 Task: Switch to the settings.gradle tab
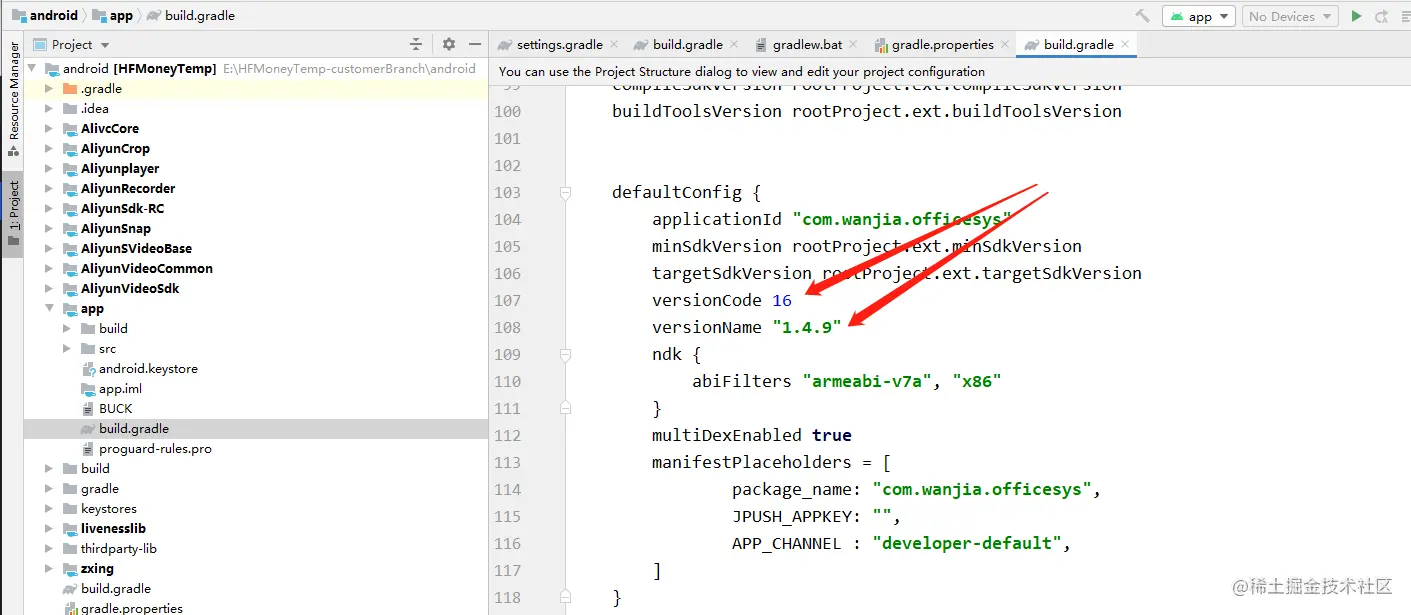click(x=558, y=44)
